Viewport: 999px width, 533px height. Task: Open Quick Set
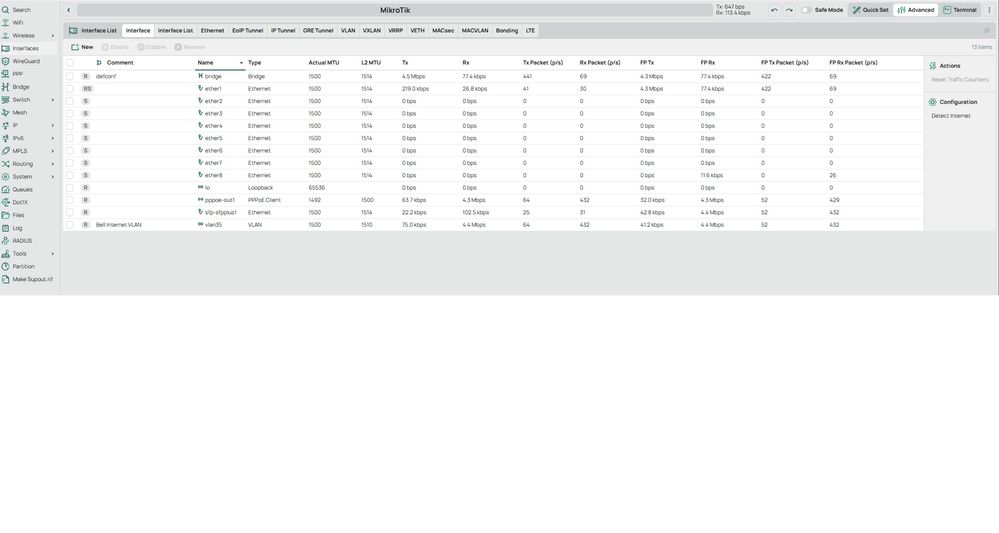tap(870, 10)
